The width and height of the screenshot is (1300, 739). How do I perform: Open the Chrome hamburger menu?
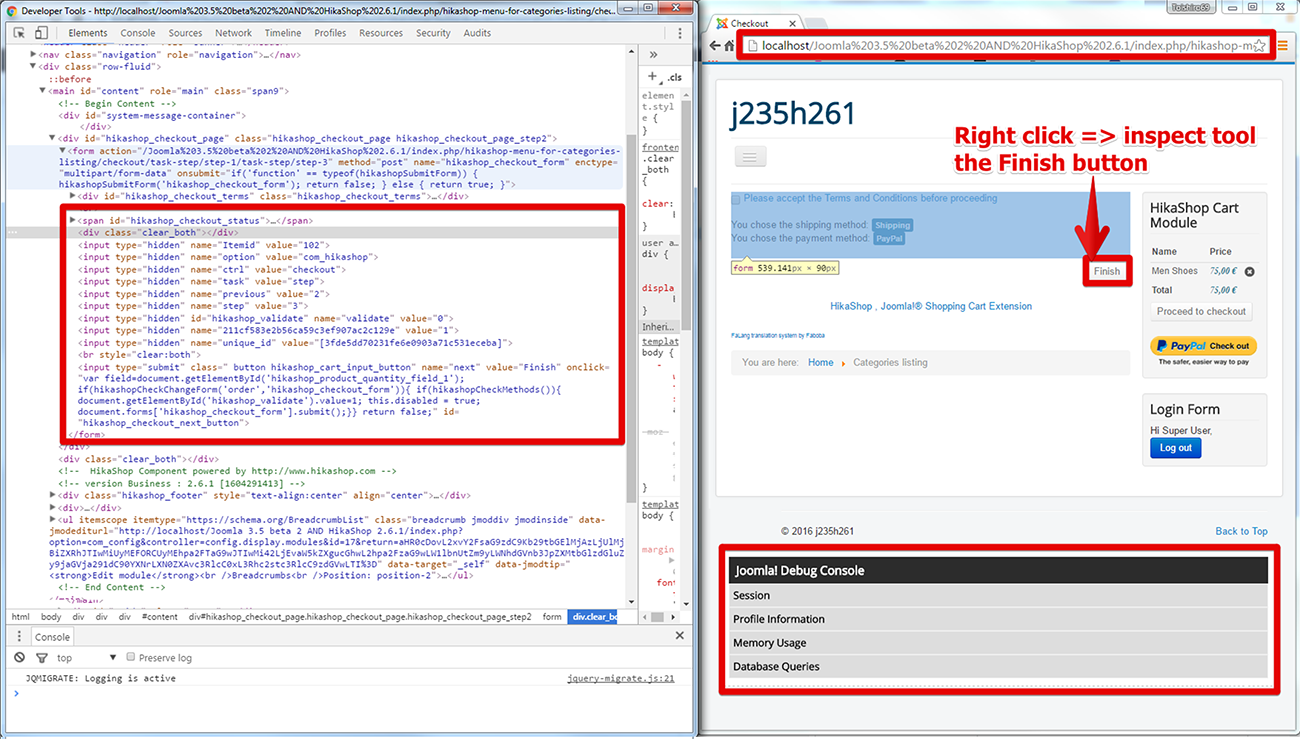click(x=1283, y=46)
